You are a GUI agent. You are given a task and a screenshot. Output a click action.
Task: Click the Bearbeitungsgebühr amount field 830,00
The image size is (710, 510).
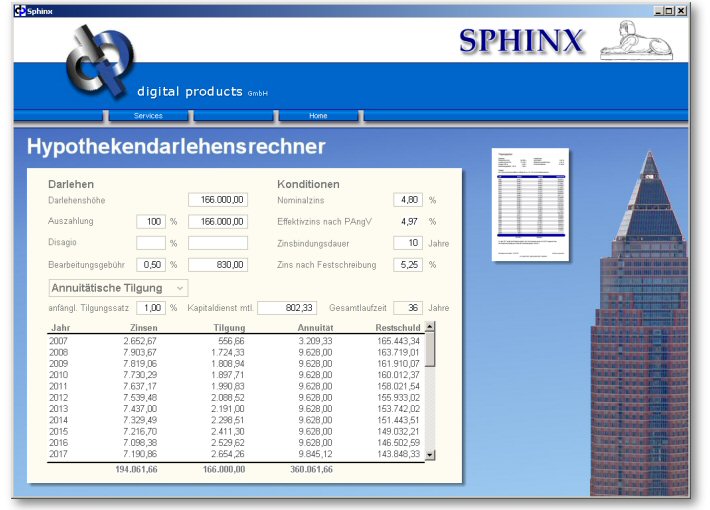coord(218,265)
